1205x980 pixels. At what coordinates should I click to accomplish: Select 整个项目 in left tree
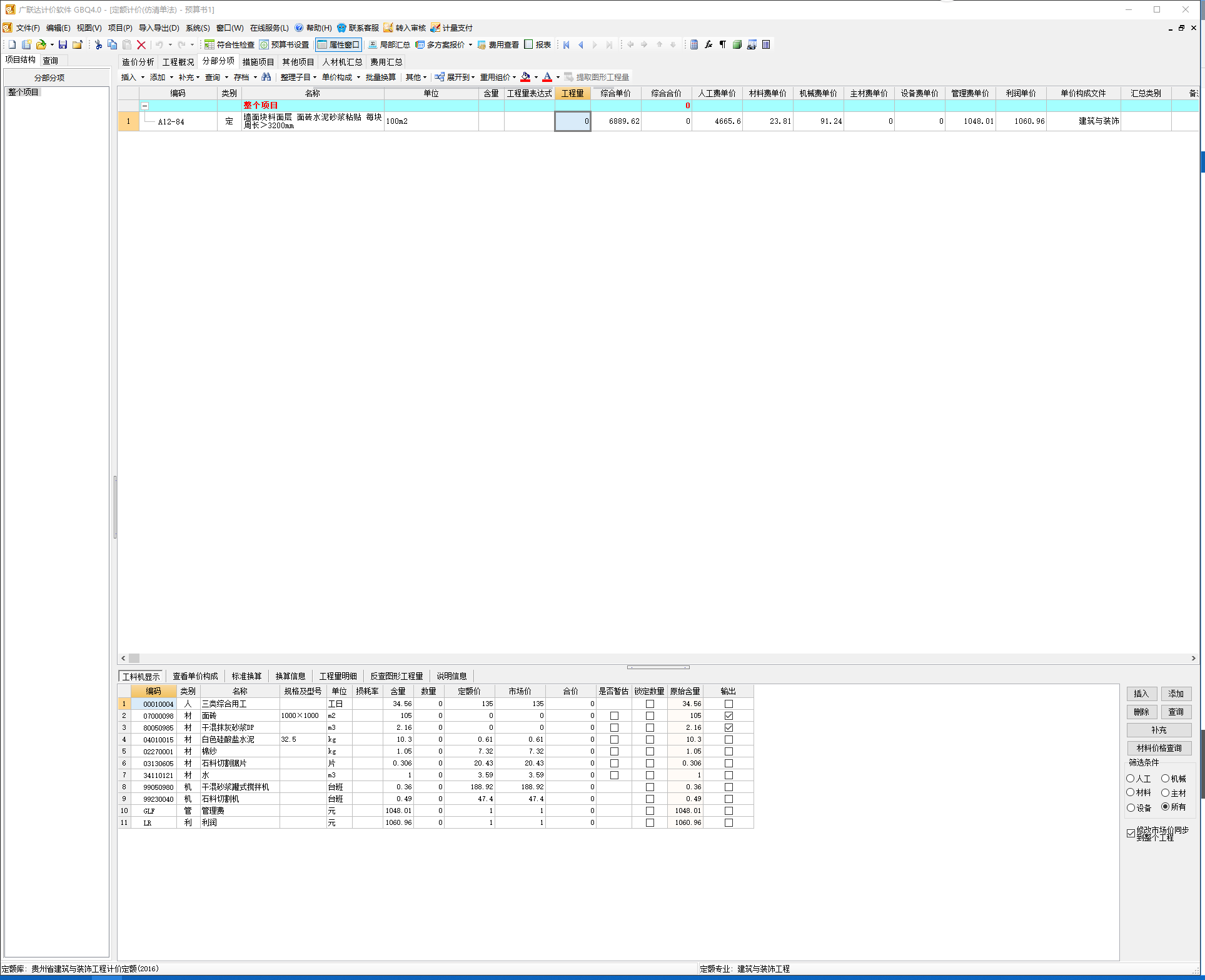click(x=24, y=92)
